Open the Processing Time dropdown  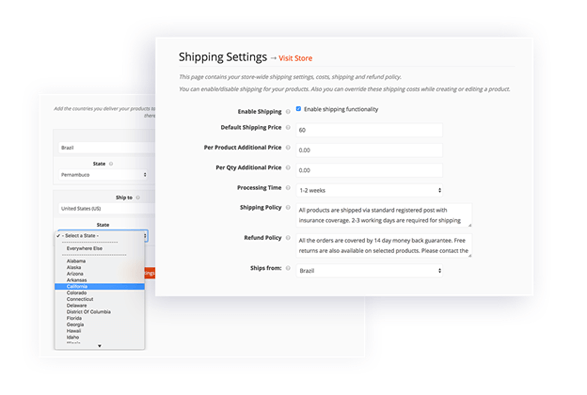(369, 190)
